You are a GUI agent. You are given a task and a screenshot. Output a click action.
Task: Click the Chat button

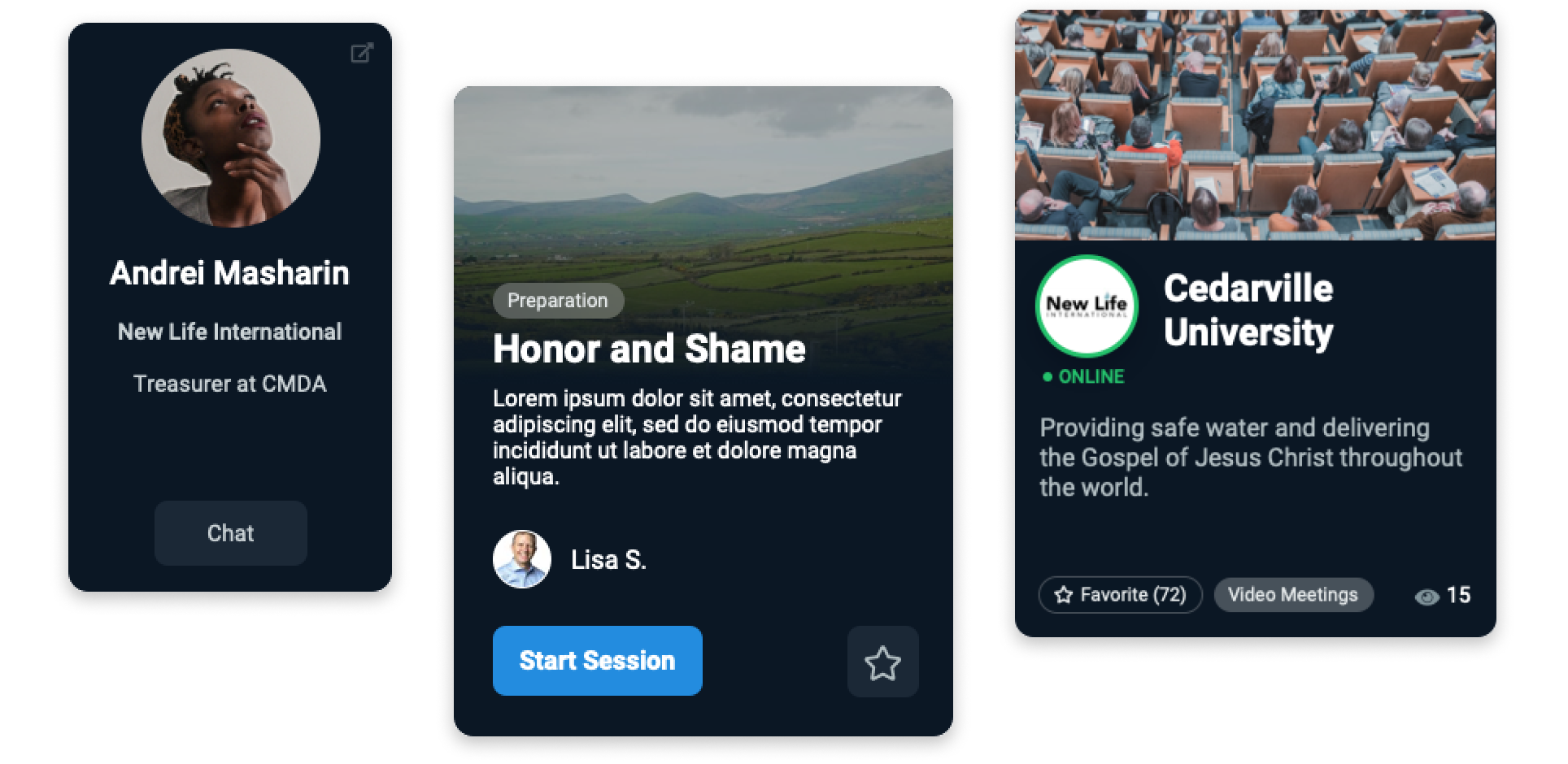[x=231, y=533]
